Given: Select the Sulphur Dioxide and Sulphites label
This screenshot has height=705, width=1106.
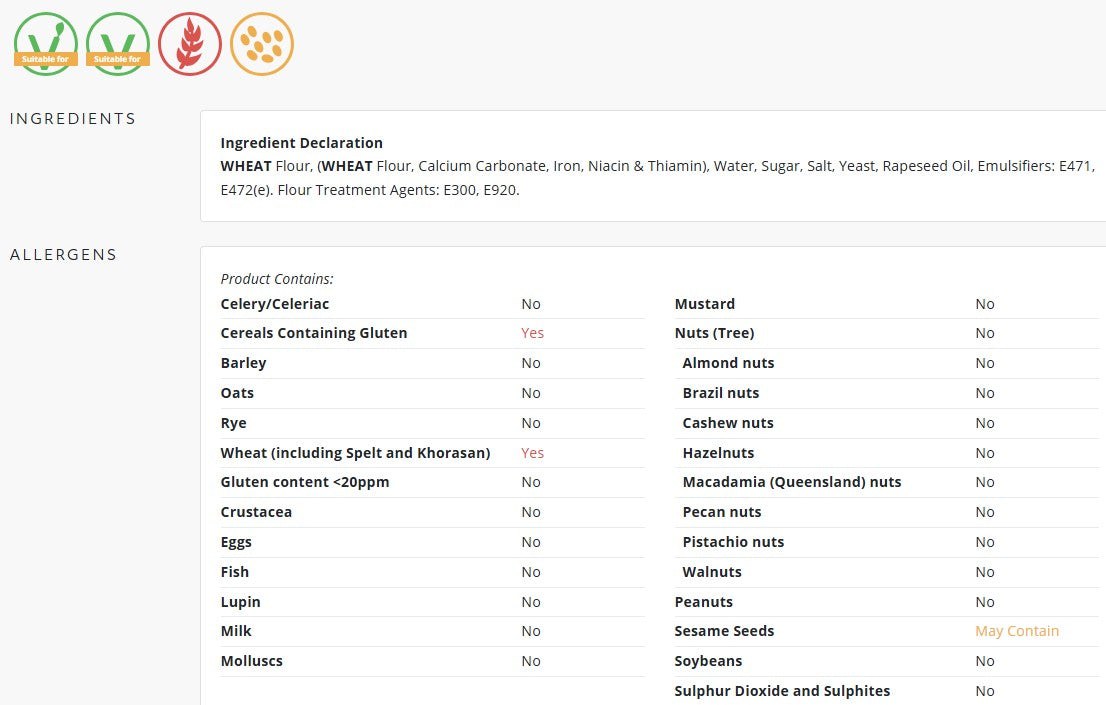Looking at the screenshot, I should click(782, 691).
